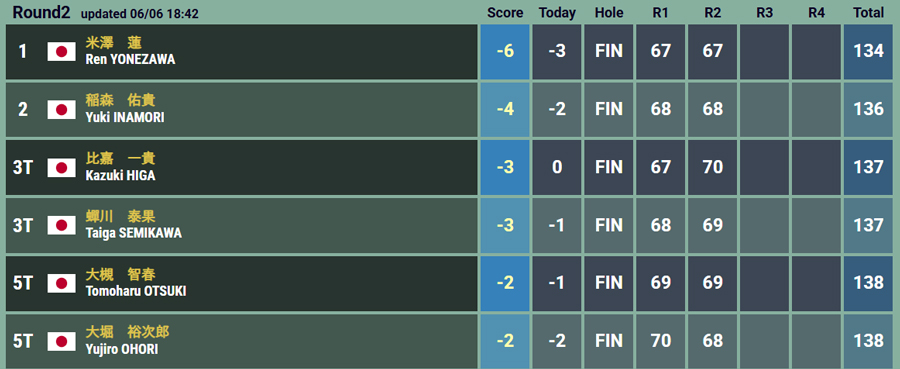Select the Today column header
Screen dimensions: 900x369
point(557,13)
